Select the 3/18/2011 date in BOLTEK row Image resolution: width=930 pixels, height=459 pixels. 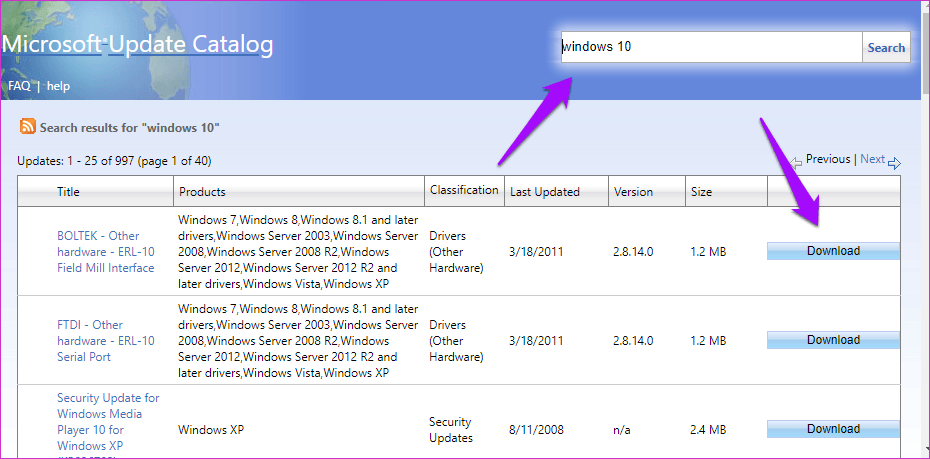(x=537, y=252)
